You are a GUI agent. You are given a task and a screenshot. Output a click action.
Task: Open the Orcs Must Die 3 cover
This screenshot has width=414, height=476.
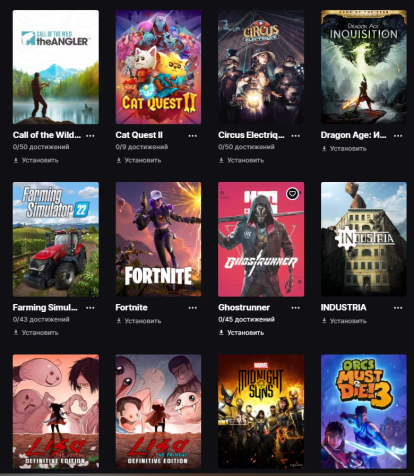coord(364,412)
